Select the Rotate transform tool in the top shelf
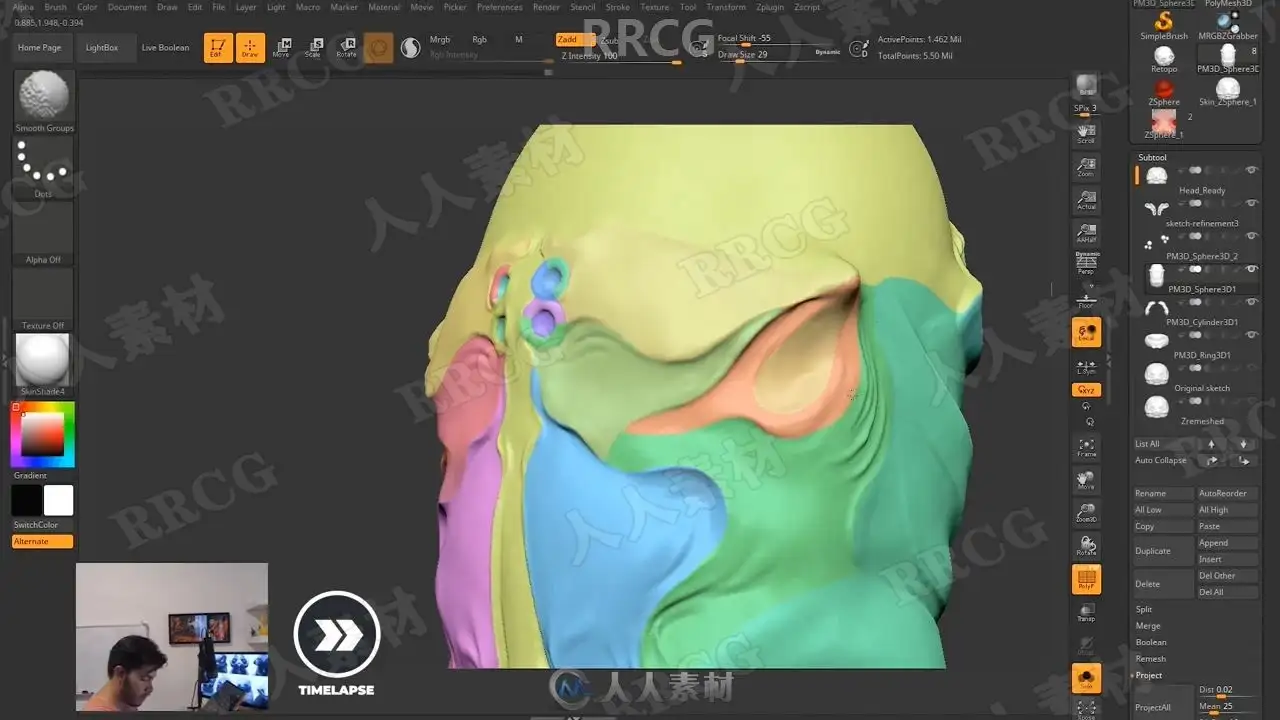Viewport: 1280px width, 720px height. (x=346, y=47)
